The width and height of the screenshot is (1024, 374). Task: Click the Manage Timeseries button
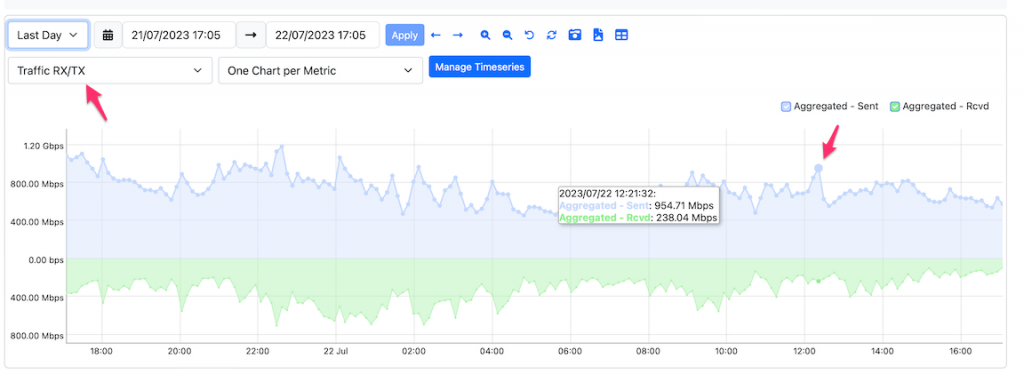click(480, 67)
